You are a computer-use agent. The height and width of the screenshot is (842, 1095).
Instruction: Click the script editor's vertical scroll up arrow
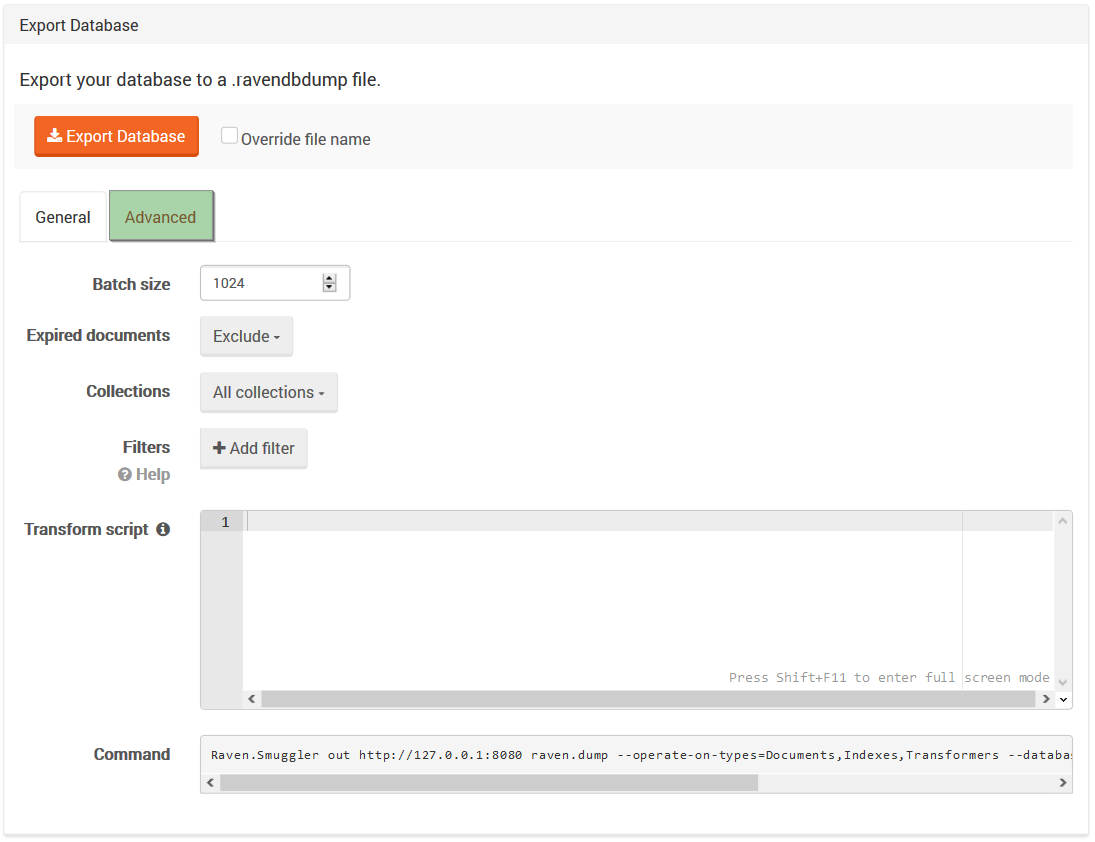point(1062,521)
